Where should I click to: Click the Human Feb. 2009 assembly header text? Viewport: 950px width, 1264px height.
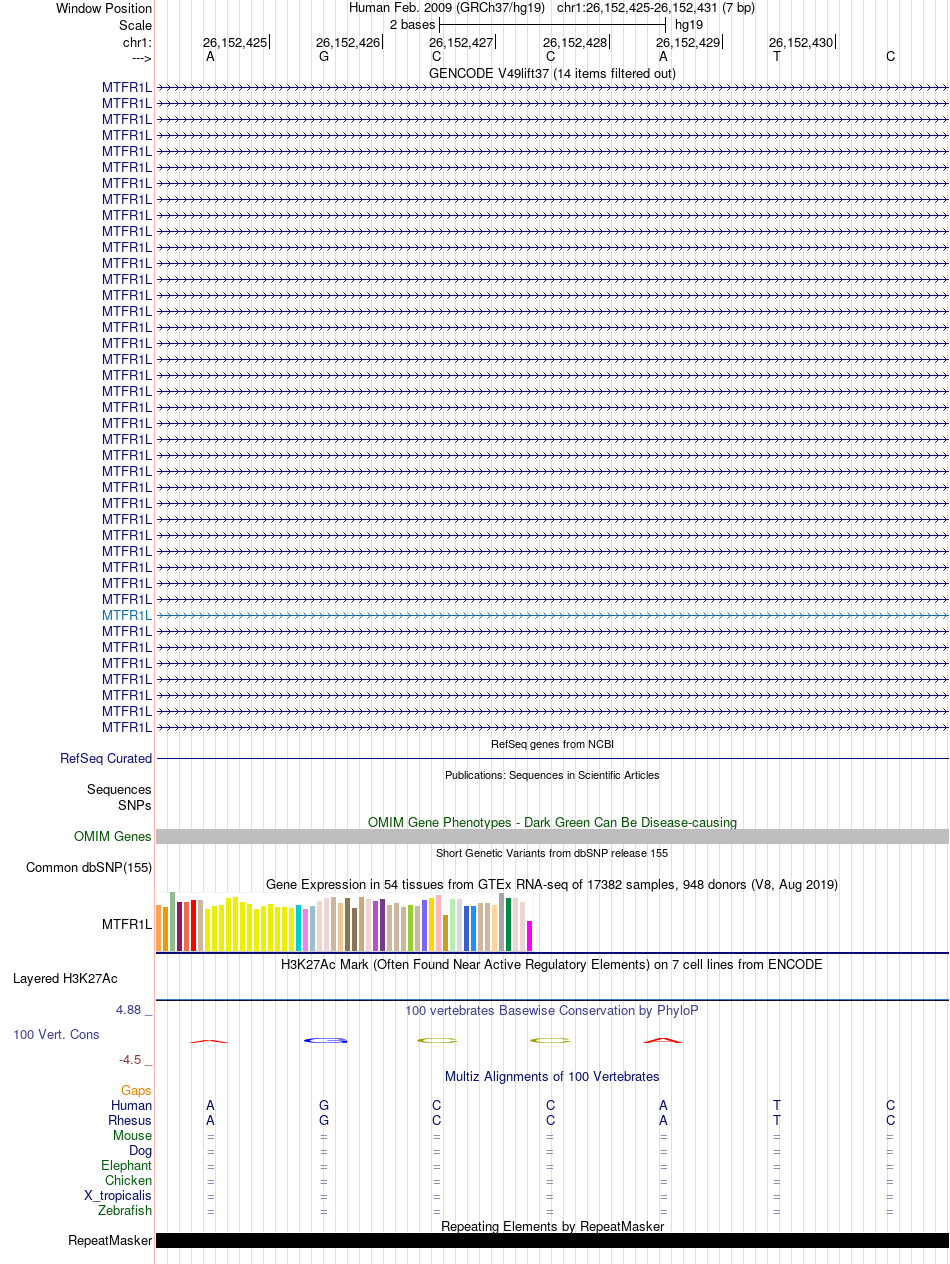coord(446,7)
